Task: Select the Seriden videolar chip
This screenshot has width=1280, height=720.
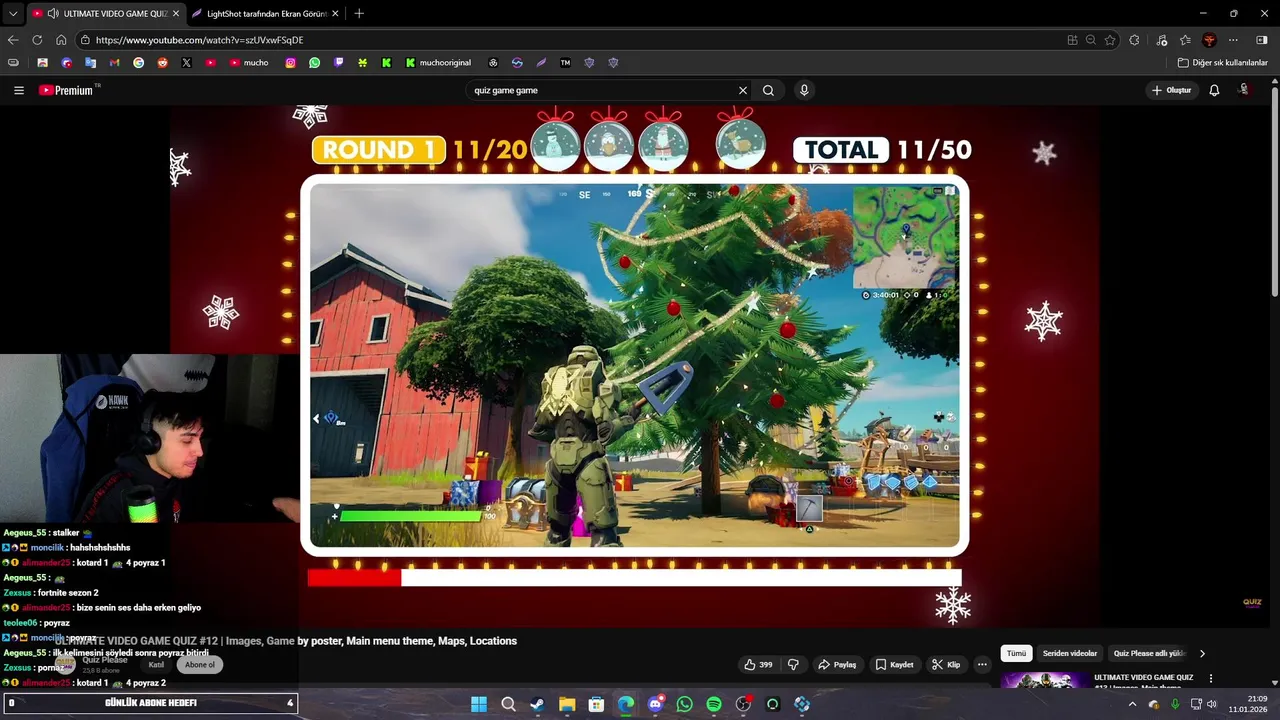Action: click(1070, 653)
